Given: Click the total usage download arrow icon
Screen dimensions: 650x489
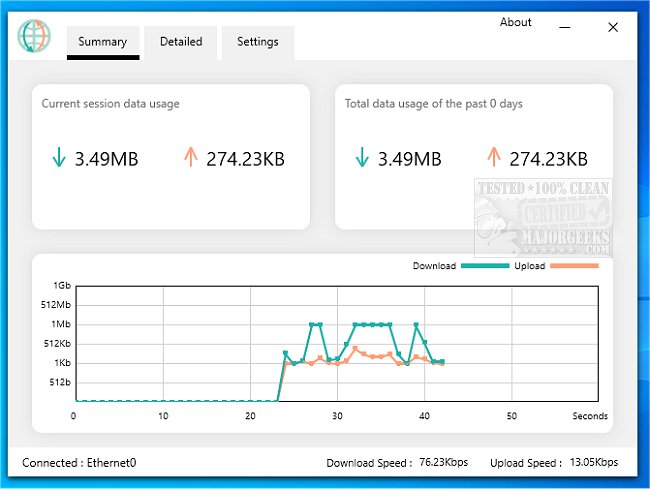Looking at the screenshot, I should coord(362,157).
